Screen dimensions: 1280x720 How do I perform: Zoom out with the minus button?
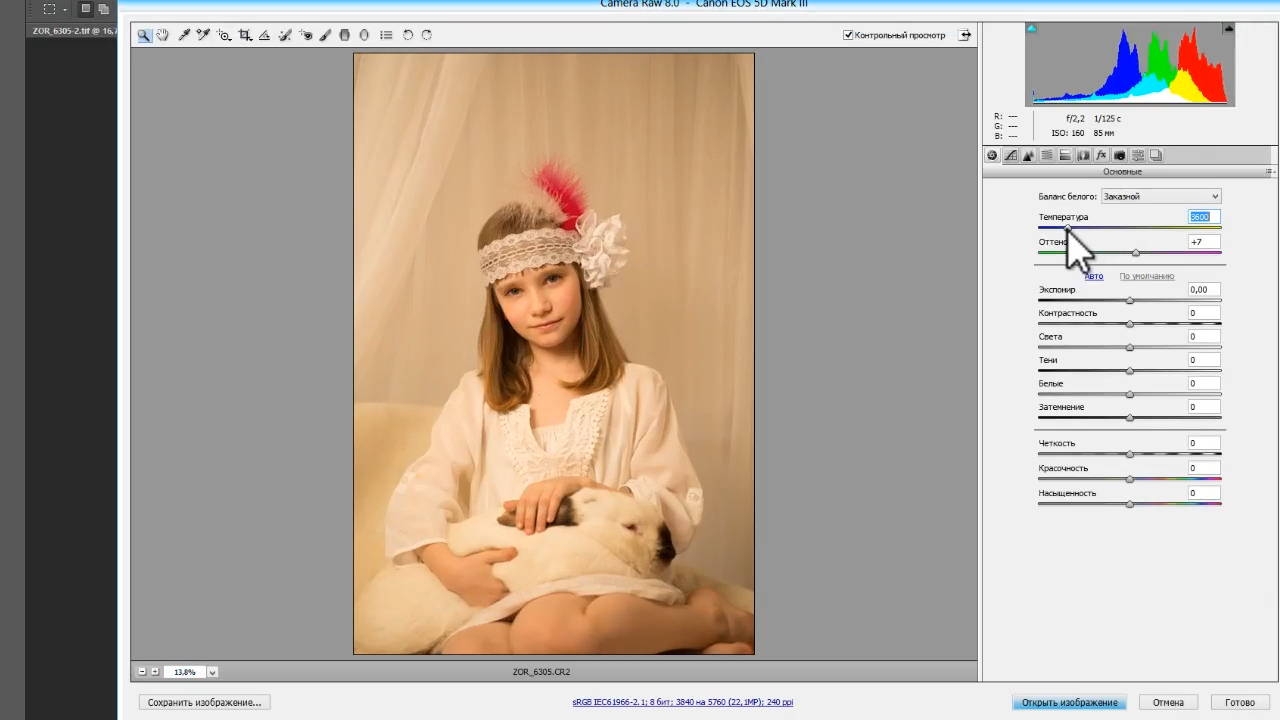tap(142, 671)
